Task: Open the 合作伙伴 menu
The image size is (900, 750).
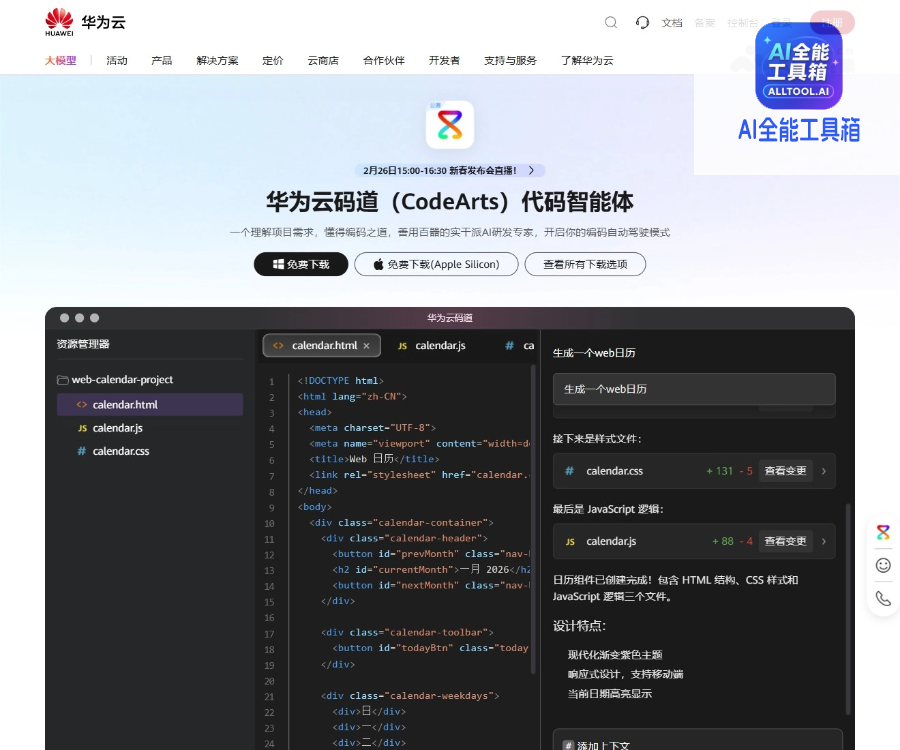Action: pos(383,60)
